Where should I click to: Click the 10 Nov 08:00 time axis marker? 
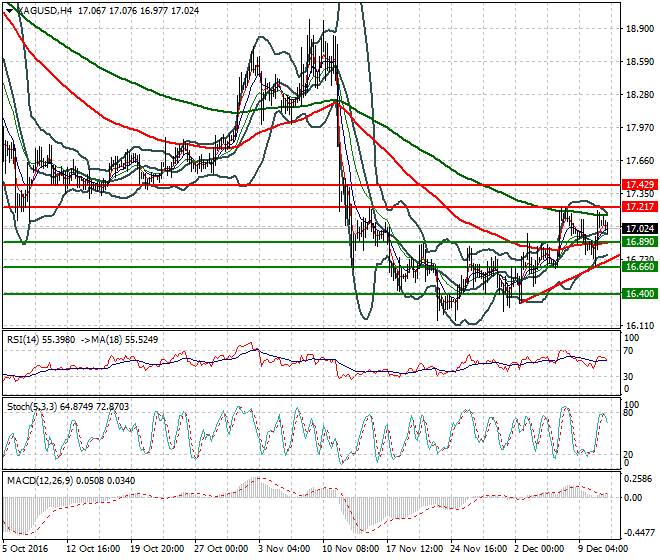[351, 549]
